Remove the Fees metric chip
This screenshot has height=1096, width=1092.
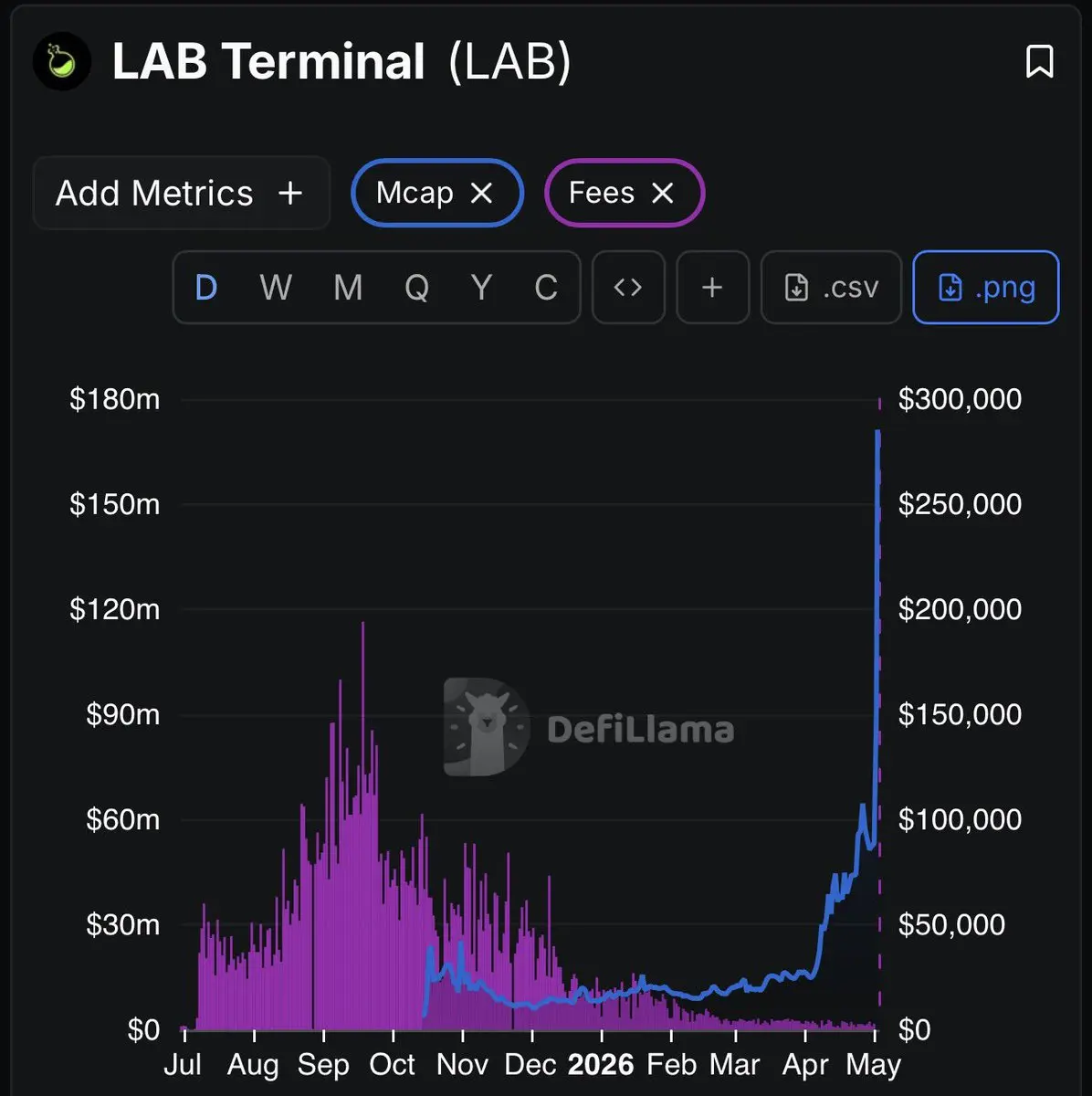point(662,193)
